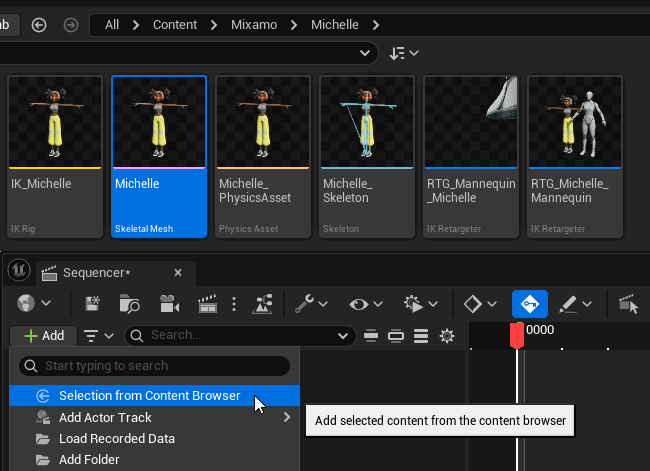Viewport: 650px width, 471px height.
Task: Click Mixamo in the breadcrumb path
Action: click(x=254, y=24)
